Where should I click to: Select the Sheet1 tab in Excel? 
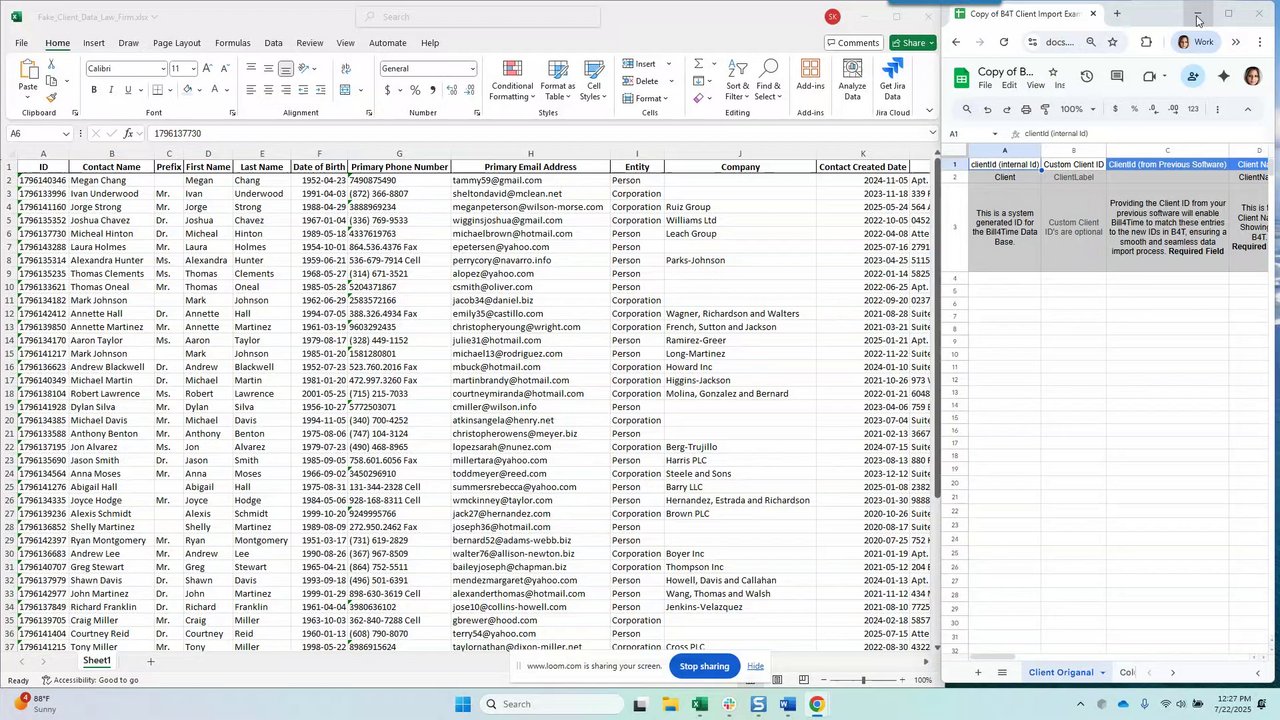[x=96, y=661]
